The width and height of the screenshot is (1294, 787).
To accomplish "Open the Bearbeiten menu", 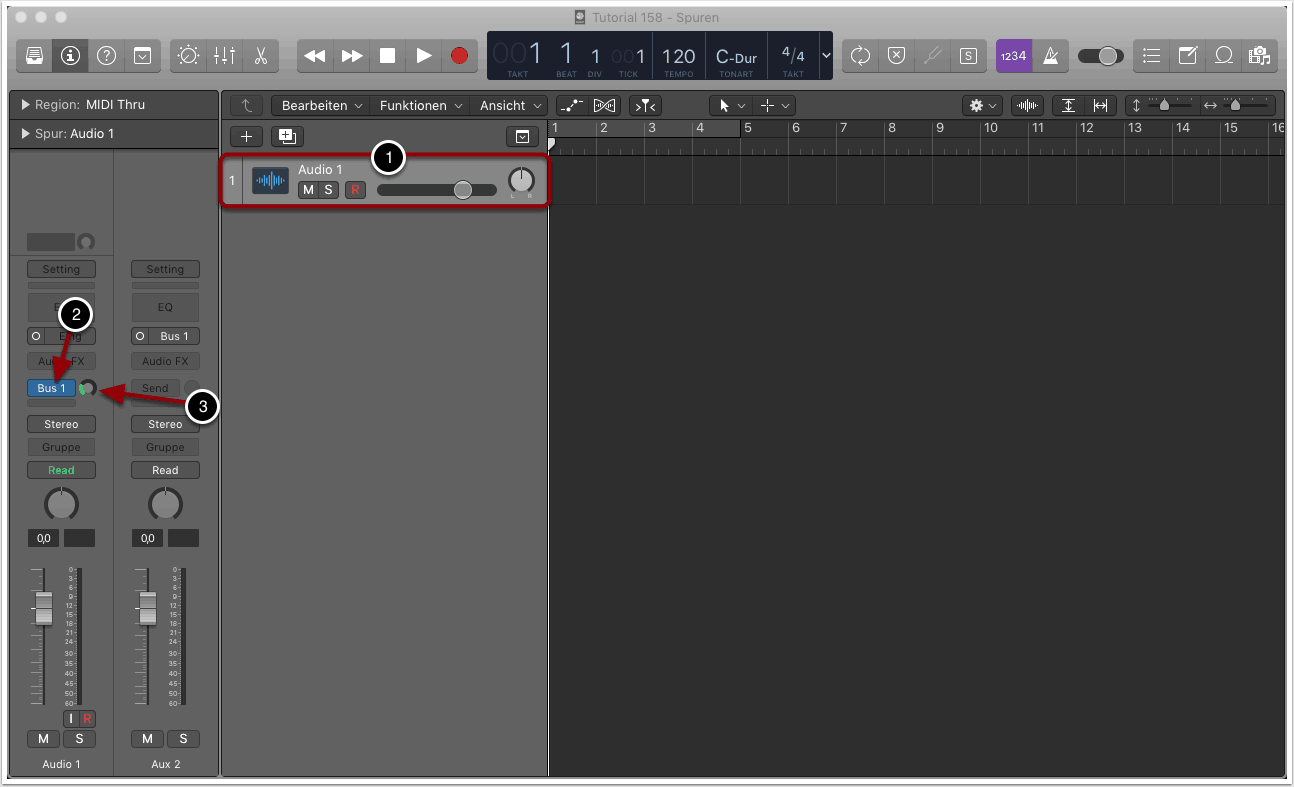I will [x=320, y=105].
